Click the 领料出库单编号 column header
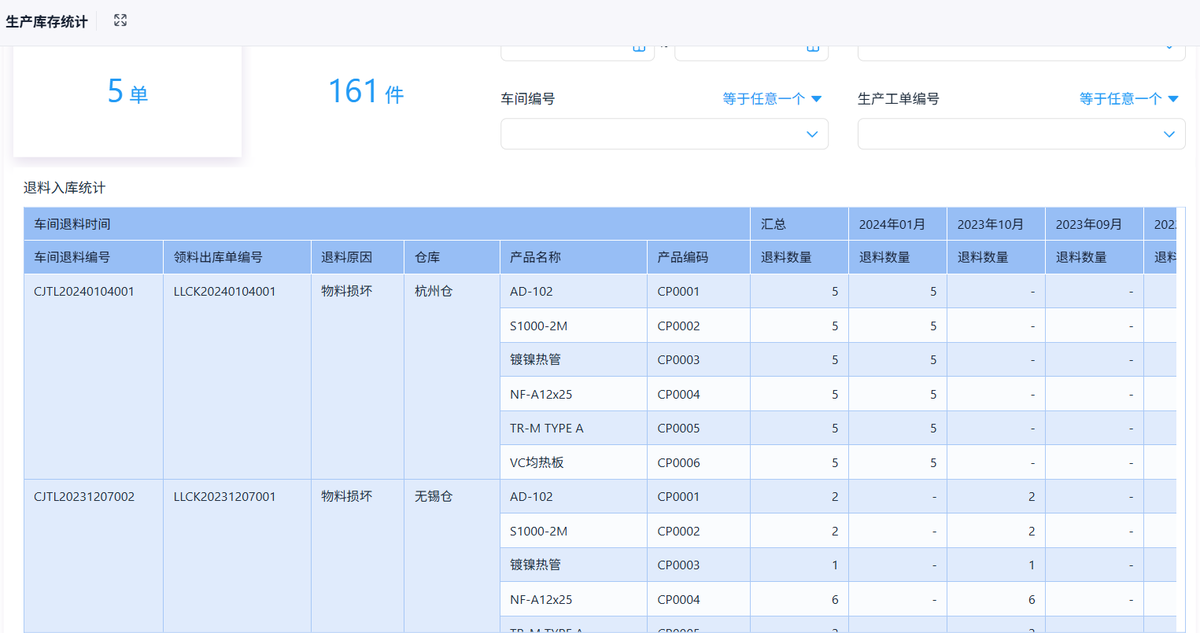1200x633 pixels. tap(218, 257)
